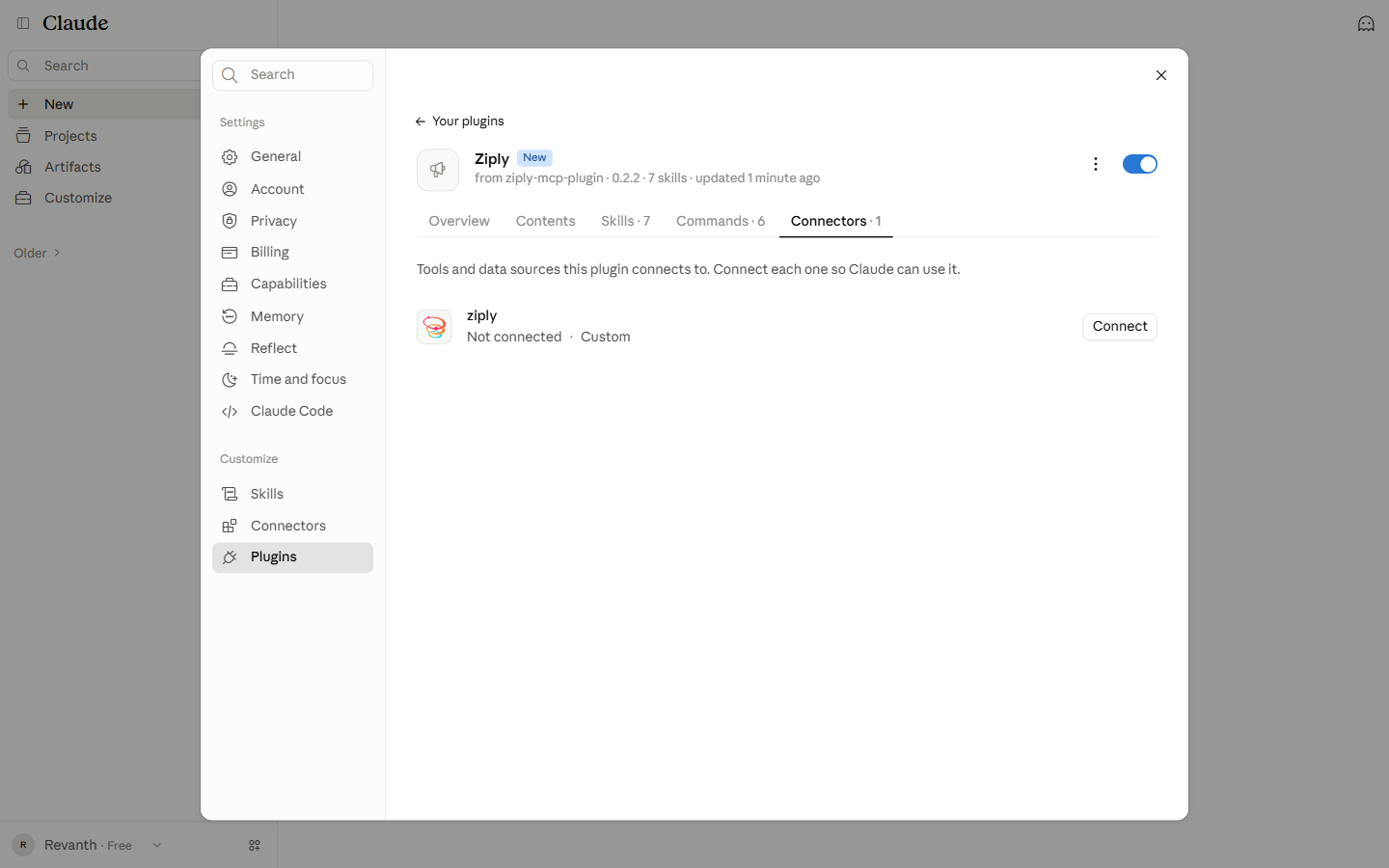
Task: Select the Connectors · 1 tab
Action: 836,221
